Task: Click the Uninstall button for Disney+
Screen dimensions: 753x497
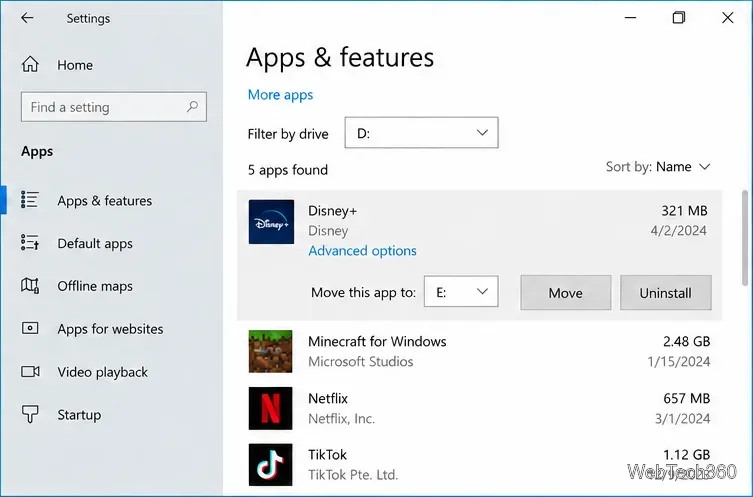Action: [666, 292]
